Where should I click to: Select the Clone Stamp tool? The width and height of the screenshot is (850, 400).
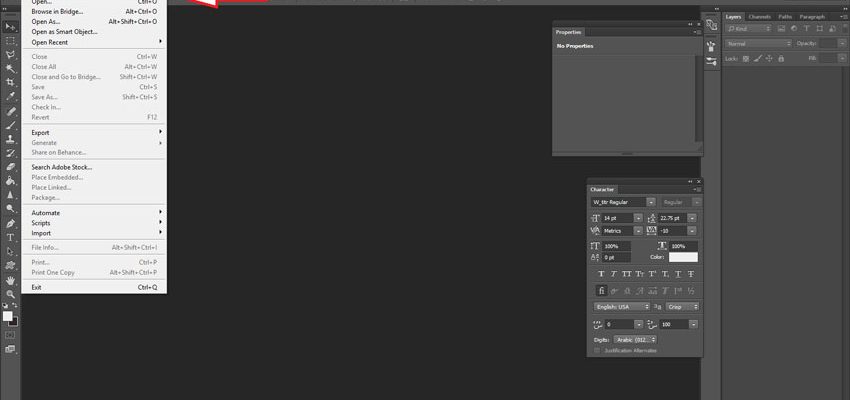[10, 139]
